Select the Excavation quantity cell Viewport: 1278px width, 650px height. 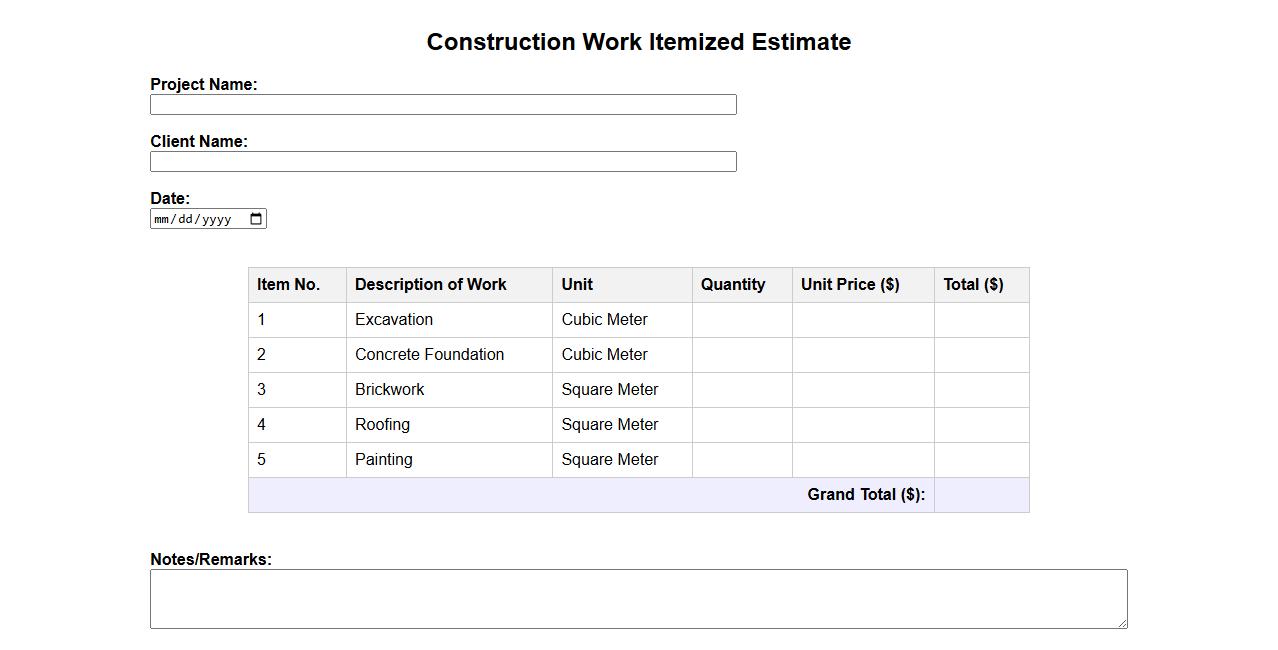[742, 320]
